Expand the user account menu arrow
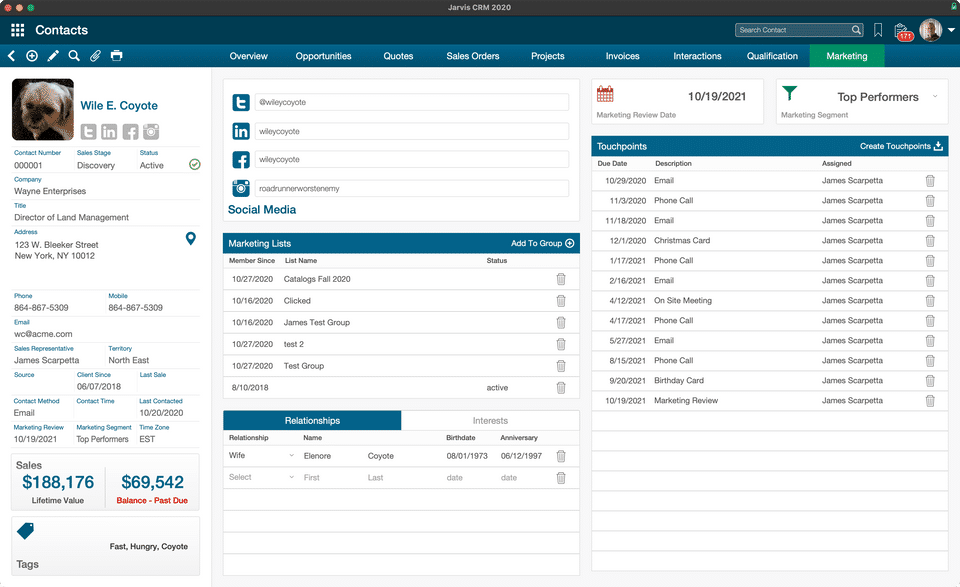 coord(951,30)
